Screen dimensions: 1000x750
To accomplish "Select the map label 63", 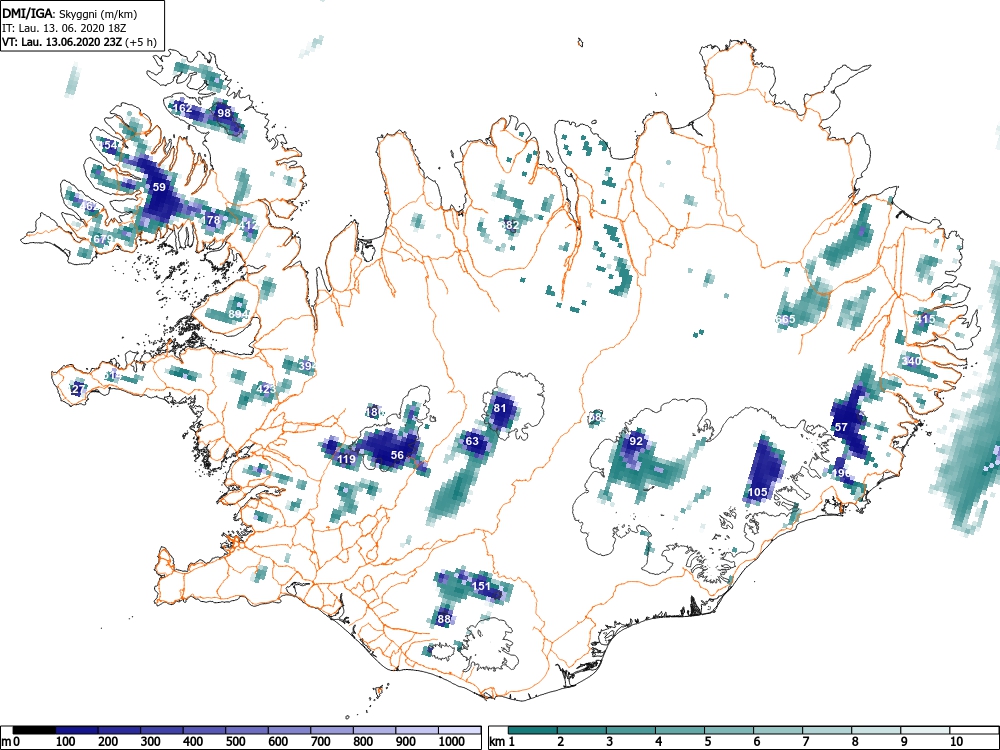I will point(472,441).
